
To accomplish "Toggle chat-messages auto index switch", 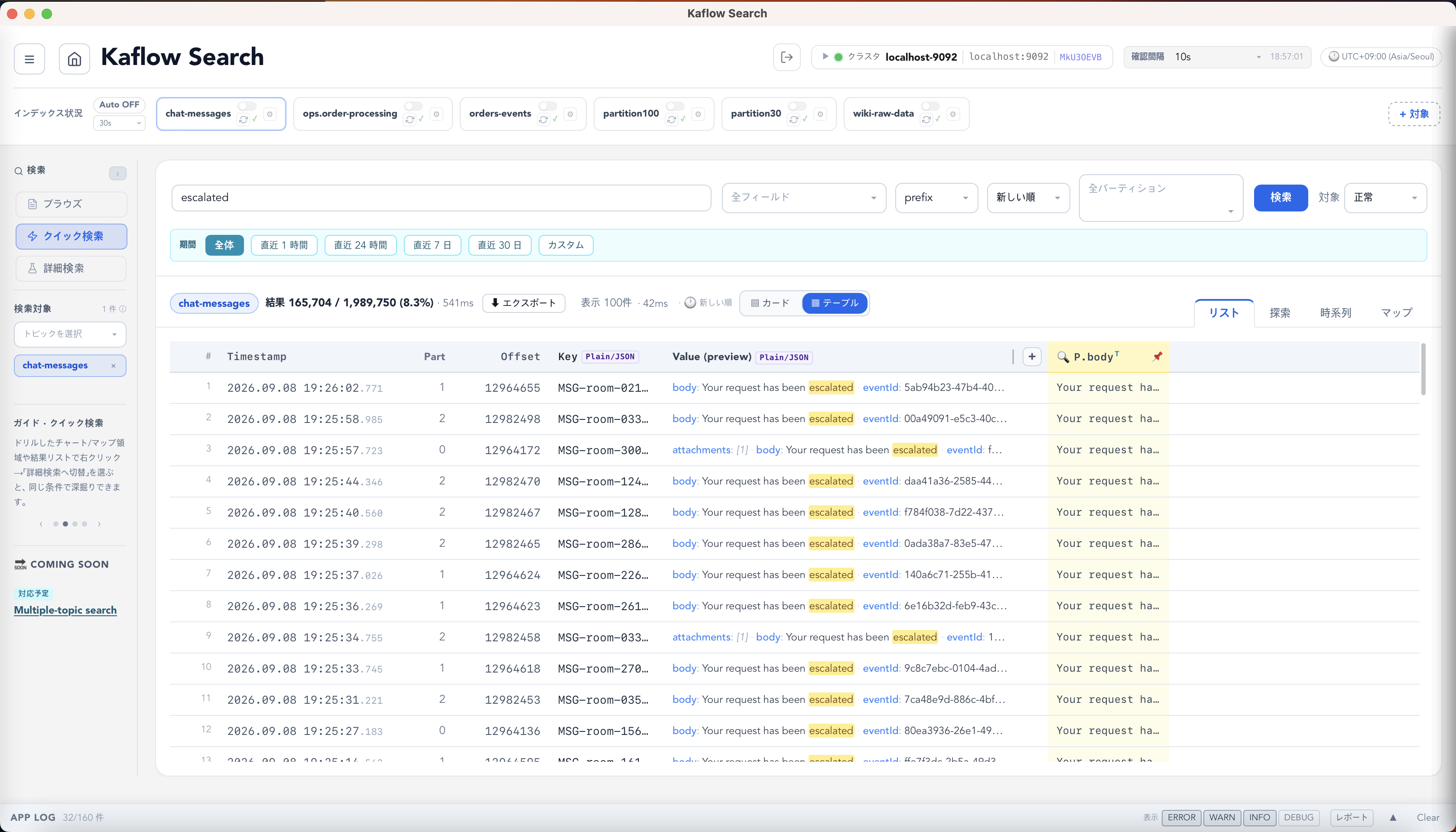I will coord(247,106).
